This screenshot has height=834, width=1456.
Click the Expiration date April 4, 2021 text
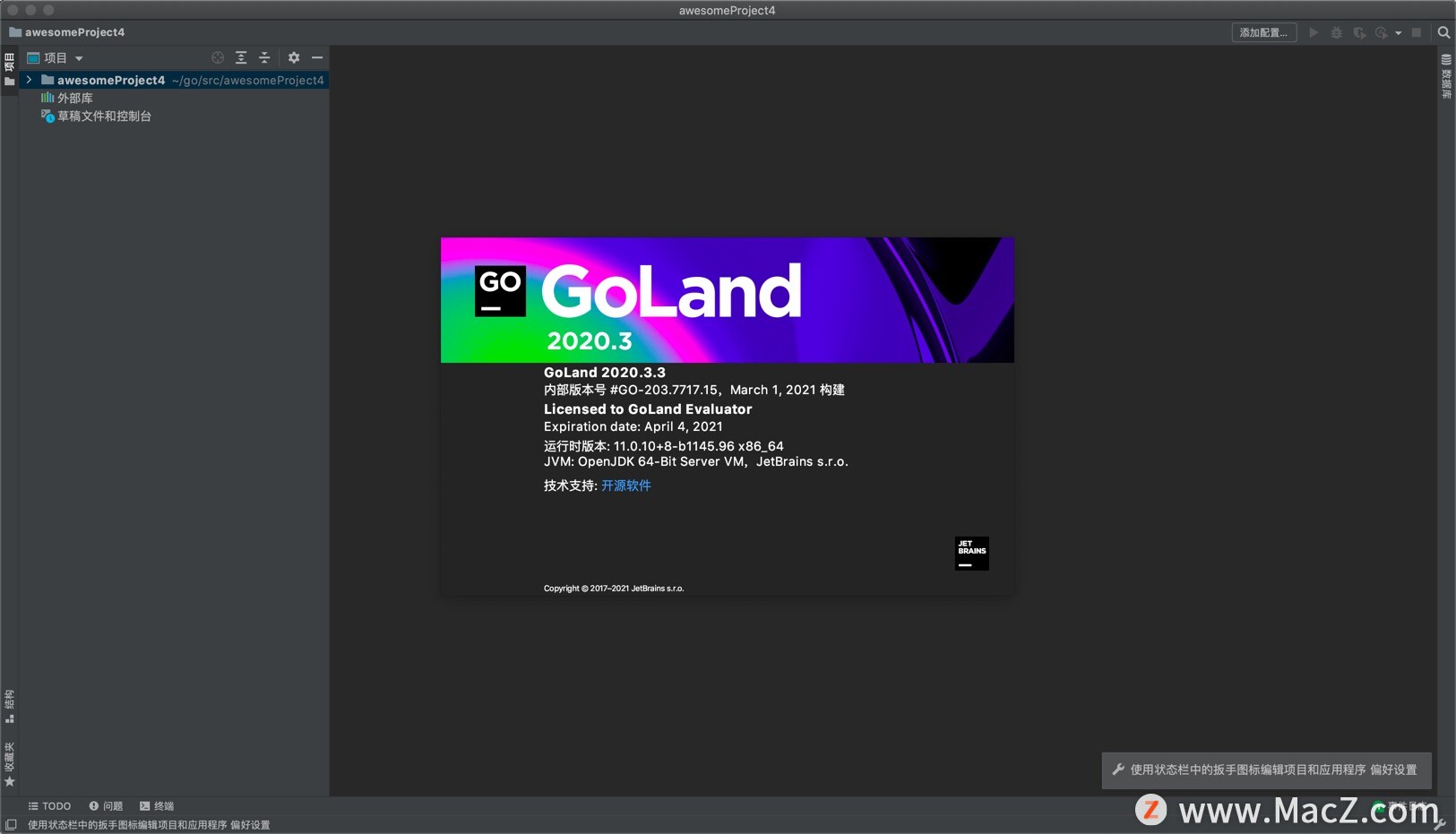(x=633, y=427)
